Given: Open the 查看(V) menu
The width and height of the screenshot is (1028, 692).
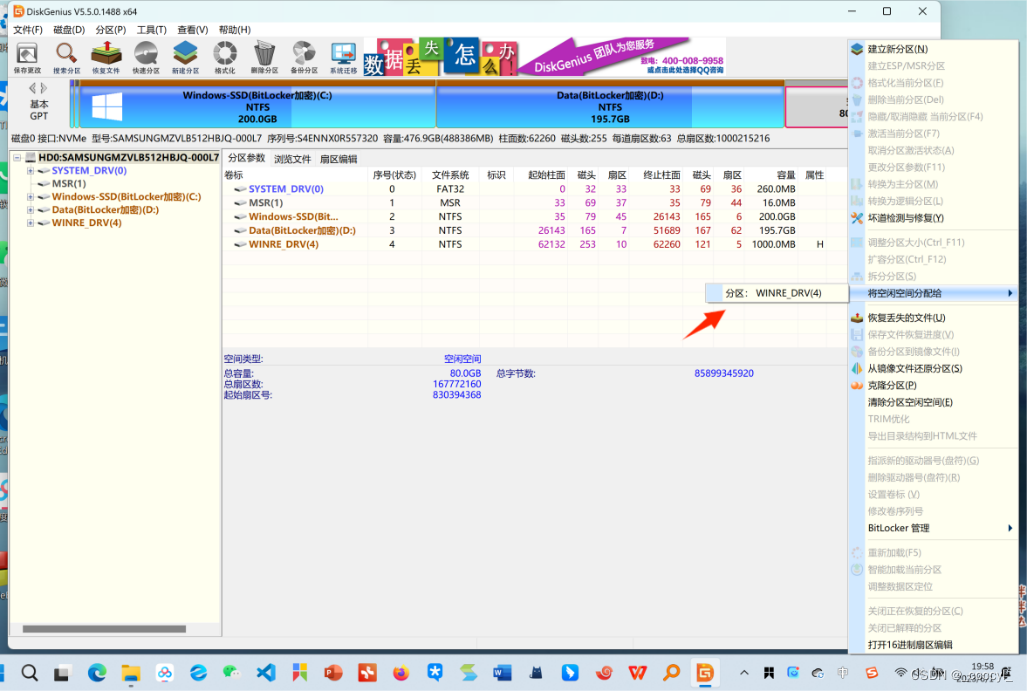Looking at the screenshot, I should (x=193, y=29).
